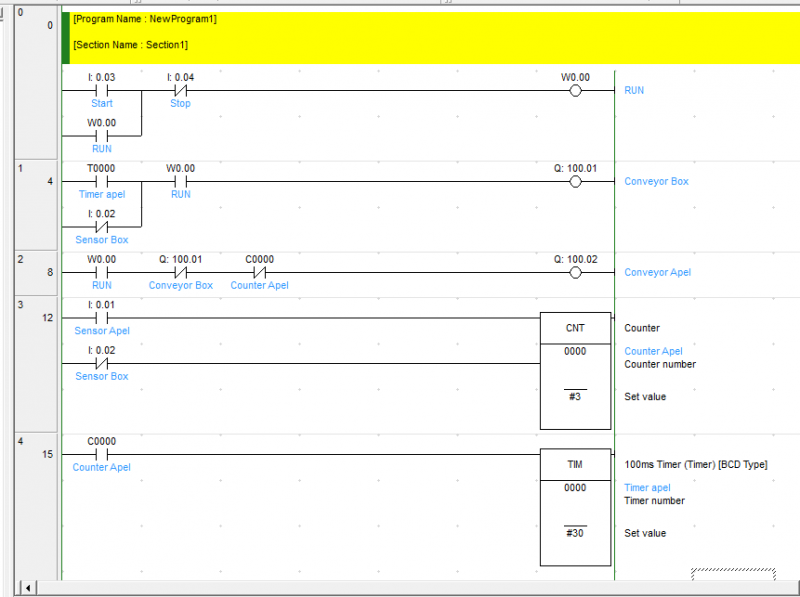
Task: Select the TIM timer number 0000 operand
Action: [x=575, y=487]
